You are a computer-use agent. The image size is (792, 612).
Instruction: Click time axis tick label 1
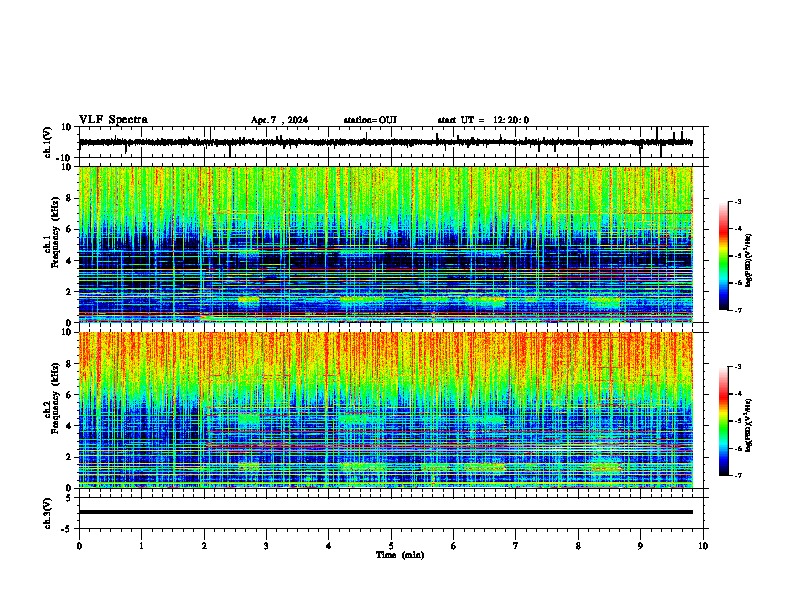(141, 546)
